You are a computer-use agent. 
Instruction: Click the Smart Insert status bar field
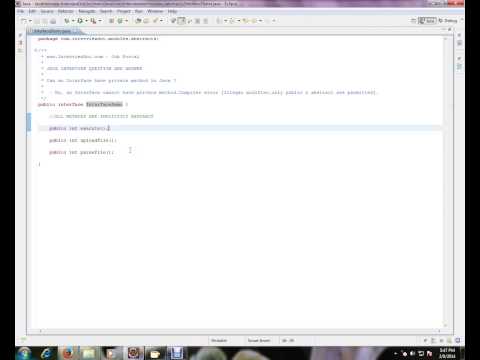pyautogui.click(x=259, y=340)
